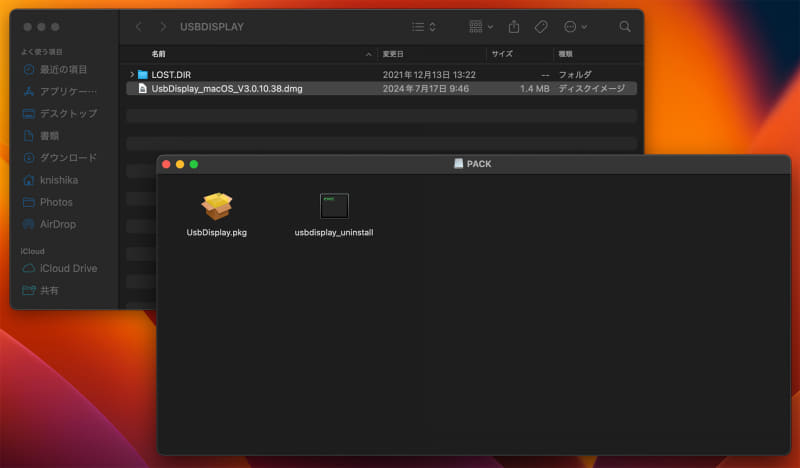Sort by 種類 column header
The width and height of the screenshot is (800, 468).
(565, 54)
